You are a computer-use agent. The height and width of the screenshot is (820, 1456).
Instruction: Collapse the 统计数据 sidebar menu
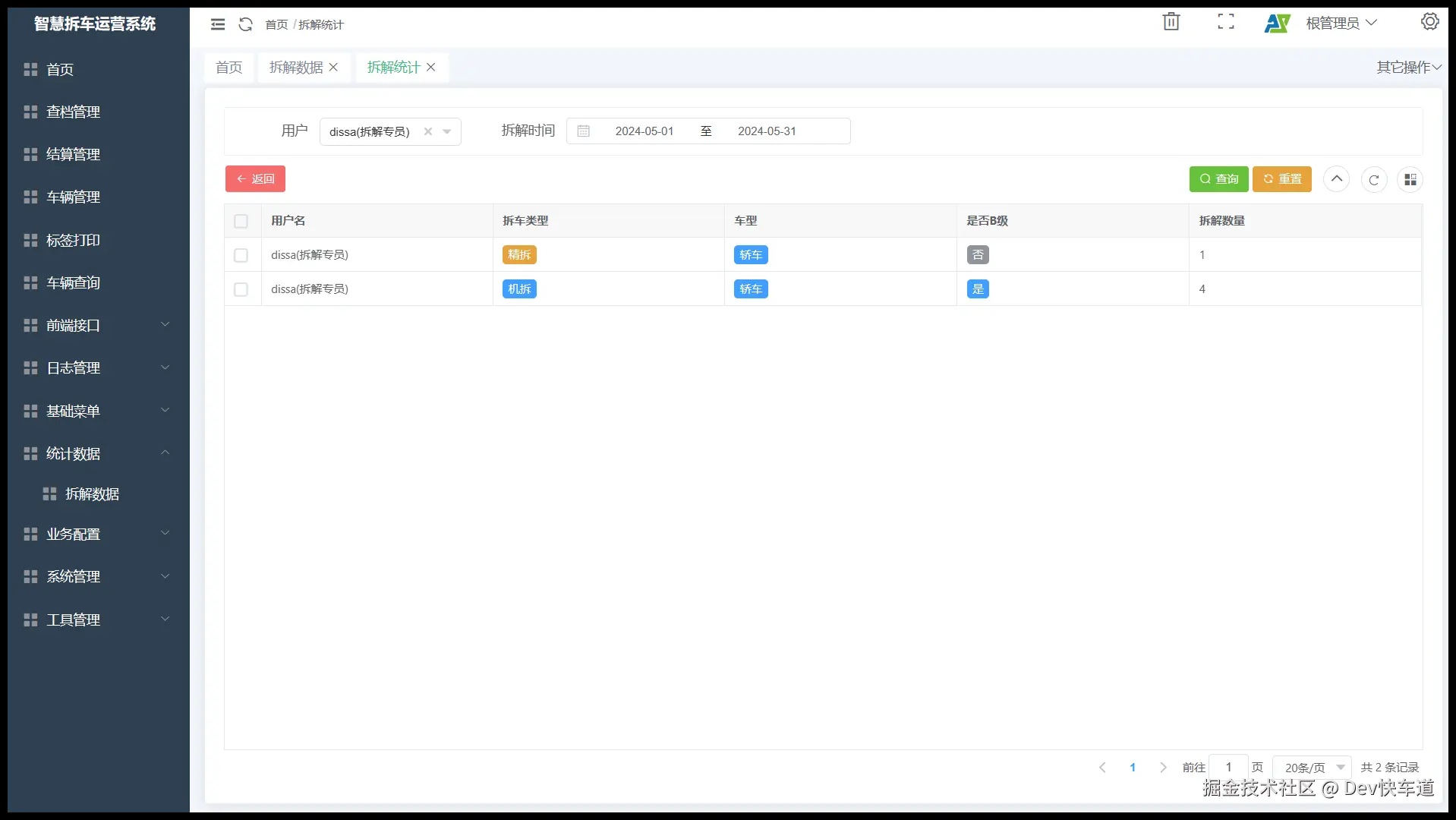tap(99, 453)
